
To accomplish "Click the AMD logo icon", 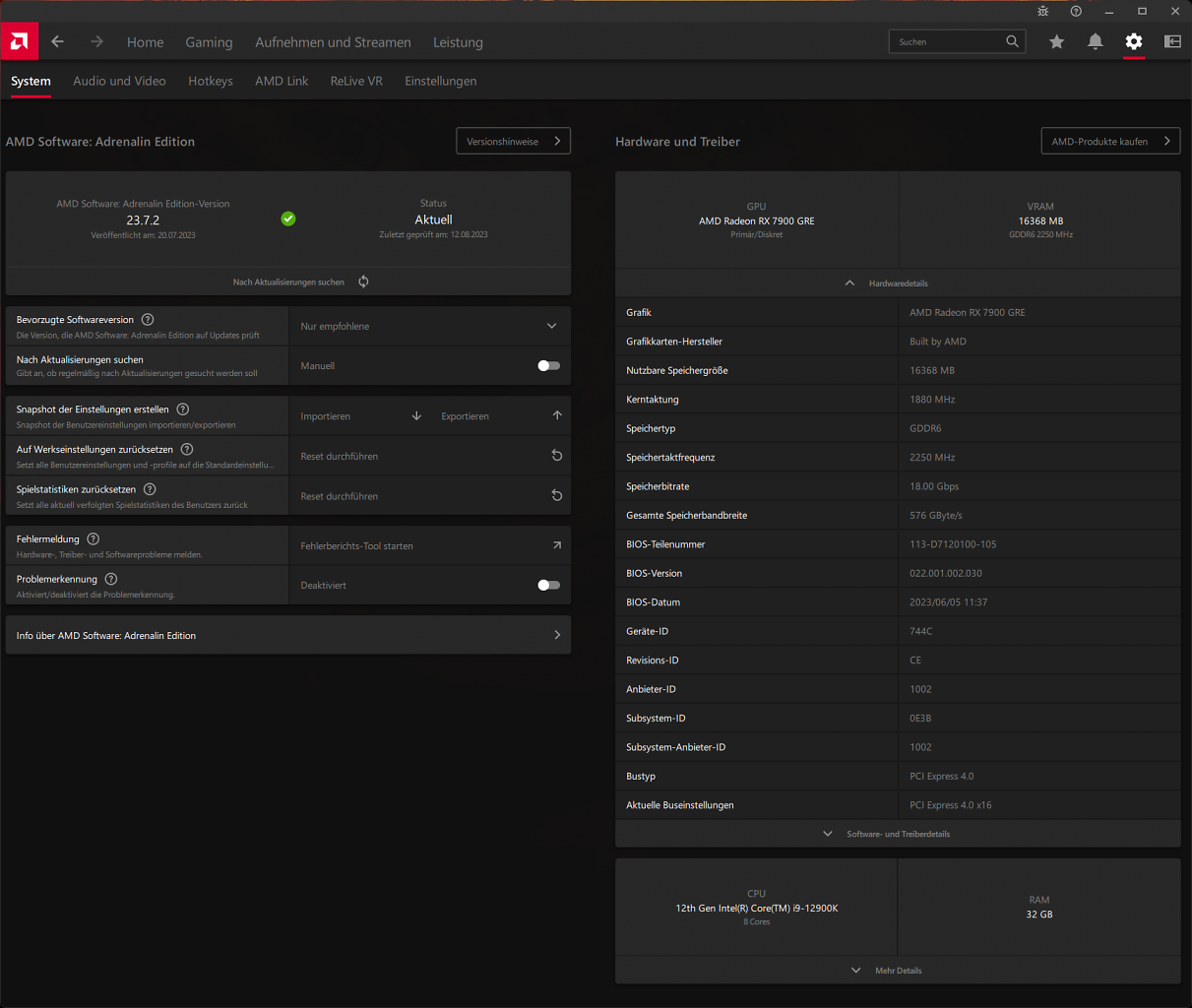I will [x=19, y=41].
